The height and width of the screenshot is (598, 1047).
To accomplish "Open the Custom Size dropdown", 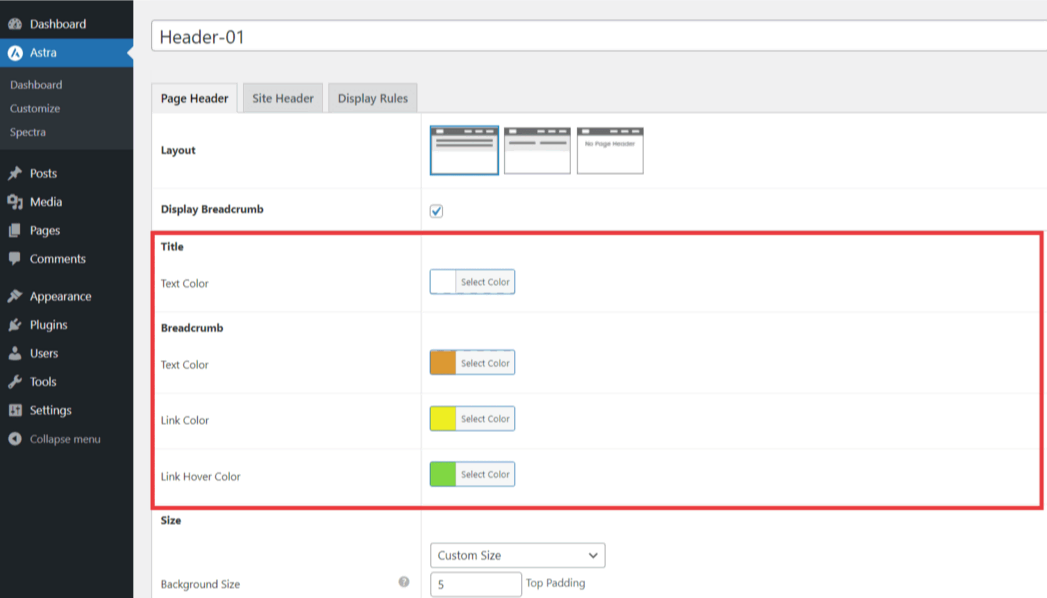I will 517,555.
